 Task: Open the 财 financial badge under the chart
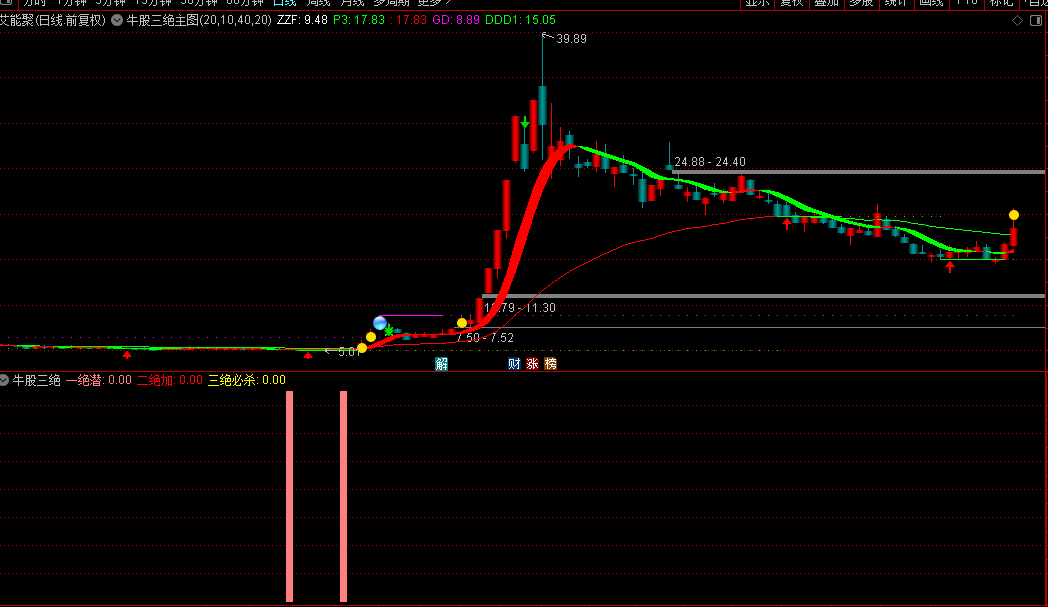click(514, 364)
